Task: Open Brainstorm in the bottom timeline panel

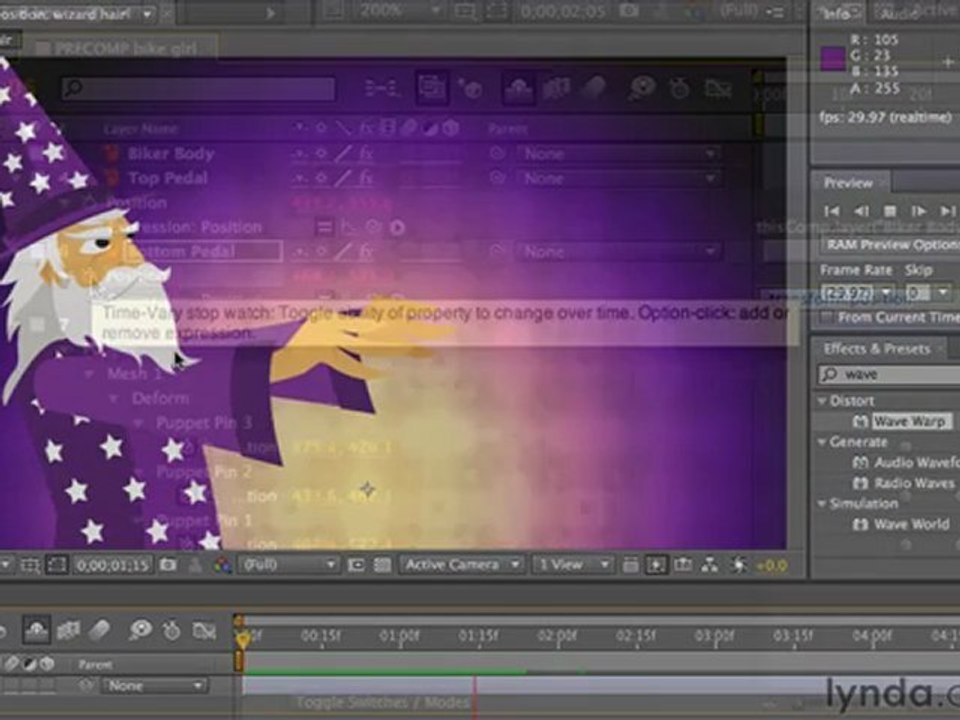Action: pyautogui.click(x=140, y=629)
